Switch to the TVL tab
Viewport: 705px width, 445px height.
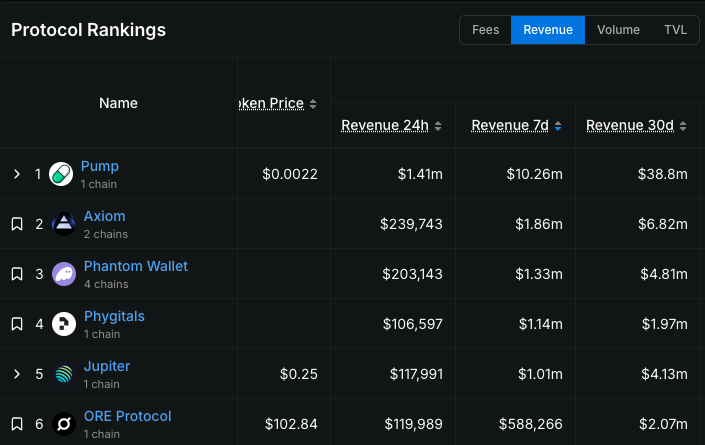pyautogui.click(x=675, y=30)
